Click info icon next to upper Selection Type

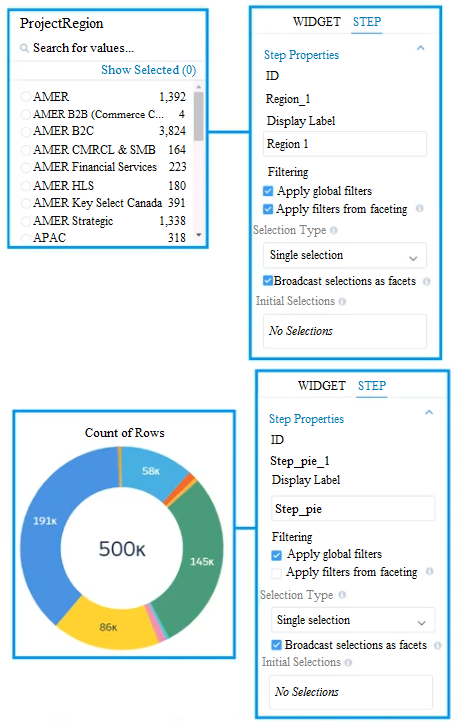334,230
